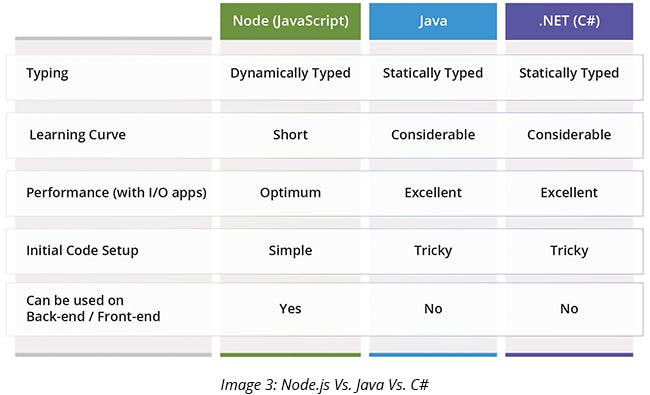Select Performance (with I/O apps) row label
650x395 pixels.
pos(116,193)
